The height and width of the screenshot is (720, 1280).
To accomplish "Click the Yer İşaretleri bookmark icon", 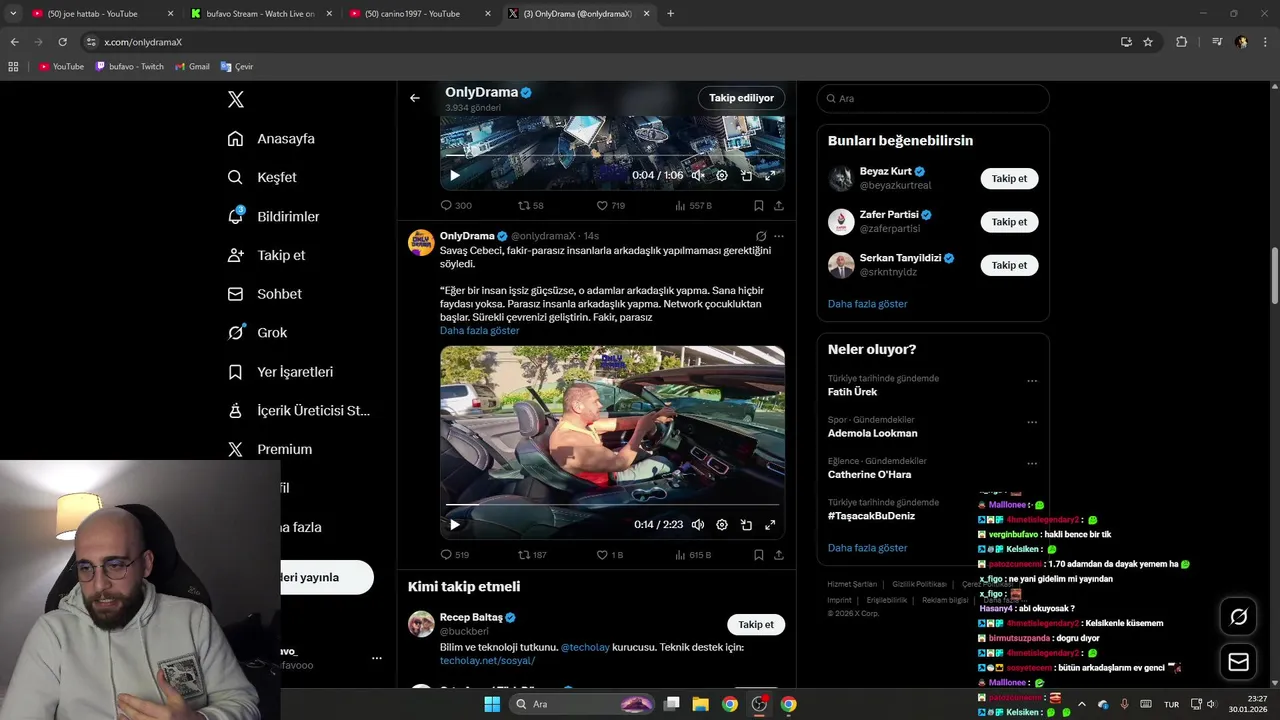I will (235, 372).
